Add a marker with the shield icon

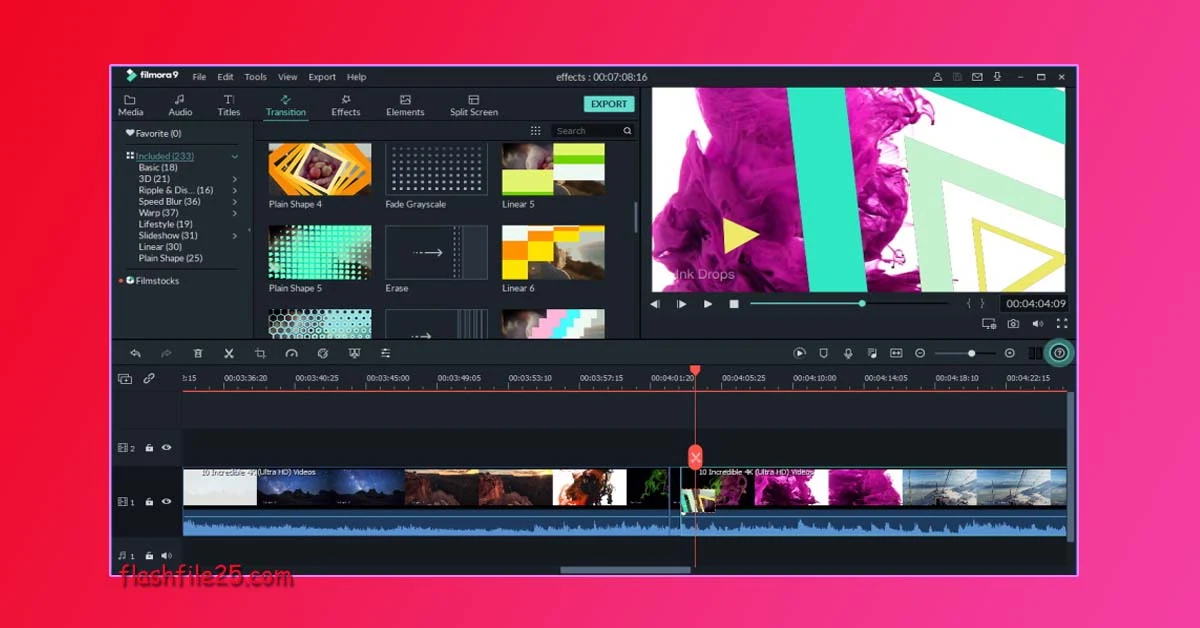pos(824,353)
